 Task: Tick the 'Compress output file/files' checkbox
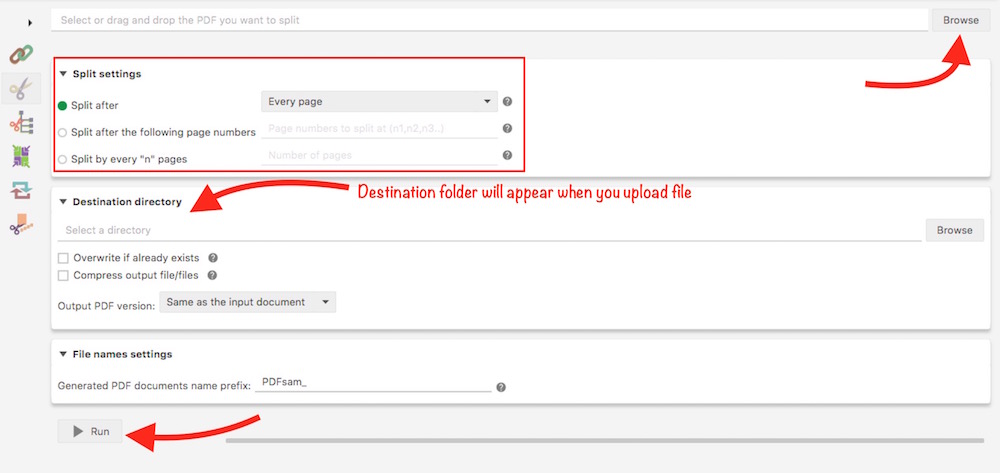pyautogui.click(x=64, y=275)
